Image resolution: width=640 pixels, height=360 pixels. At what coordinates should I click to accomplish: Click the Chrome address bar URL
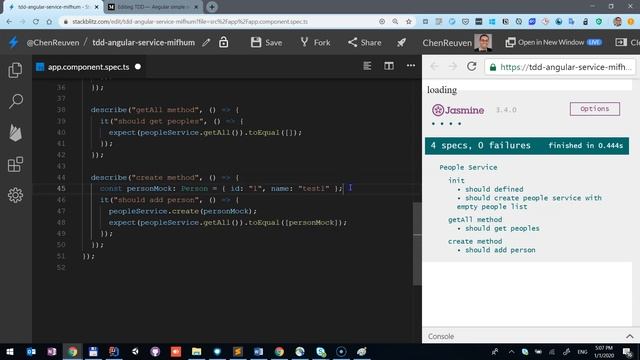click(x=190, y=22)
